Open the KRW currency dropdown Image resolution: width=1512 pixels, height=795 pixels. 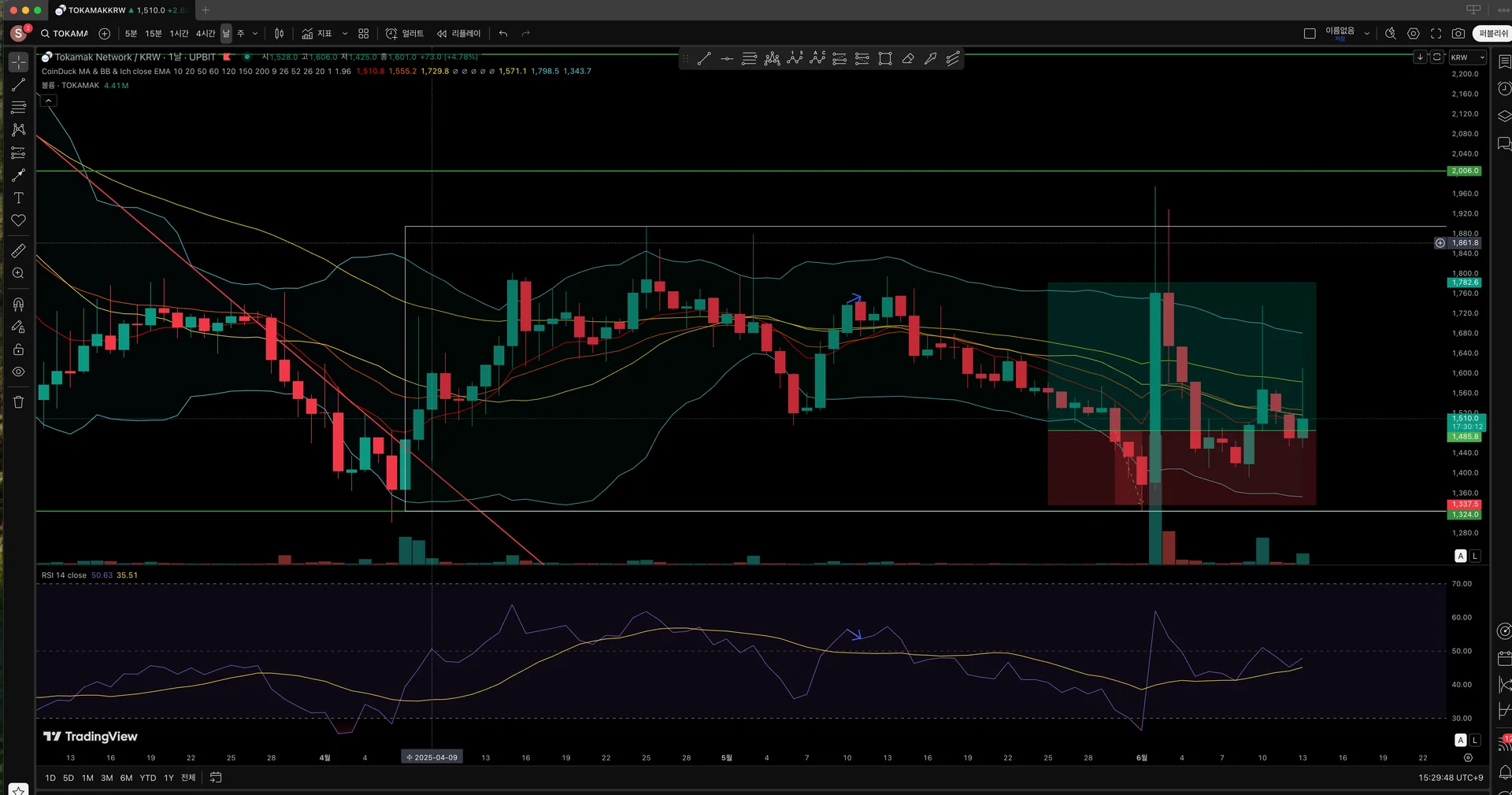point(1468,57)
